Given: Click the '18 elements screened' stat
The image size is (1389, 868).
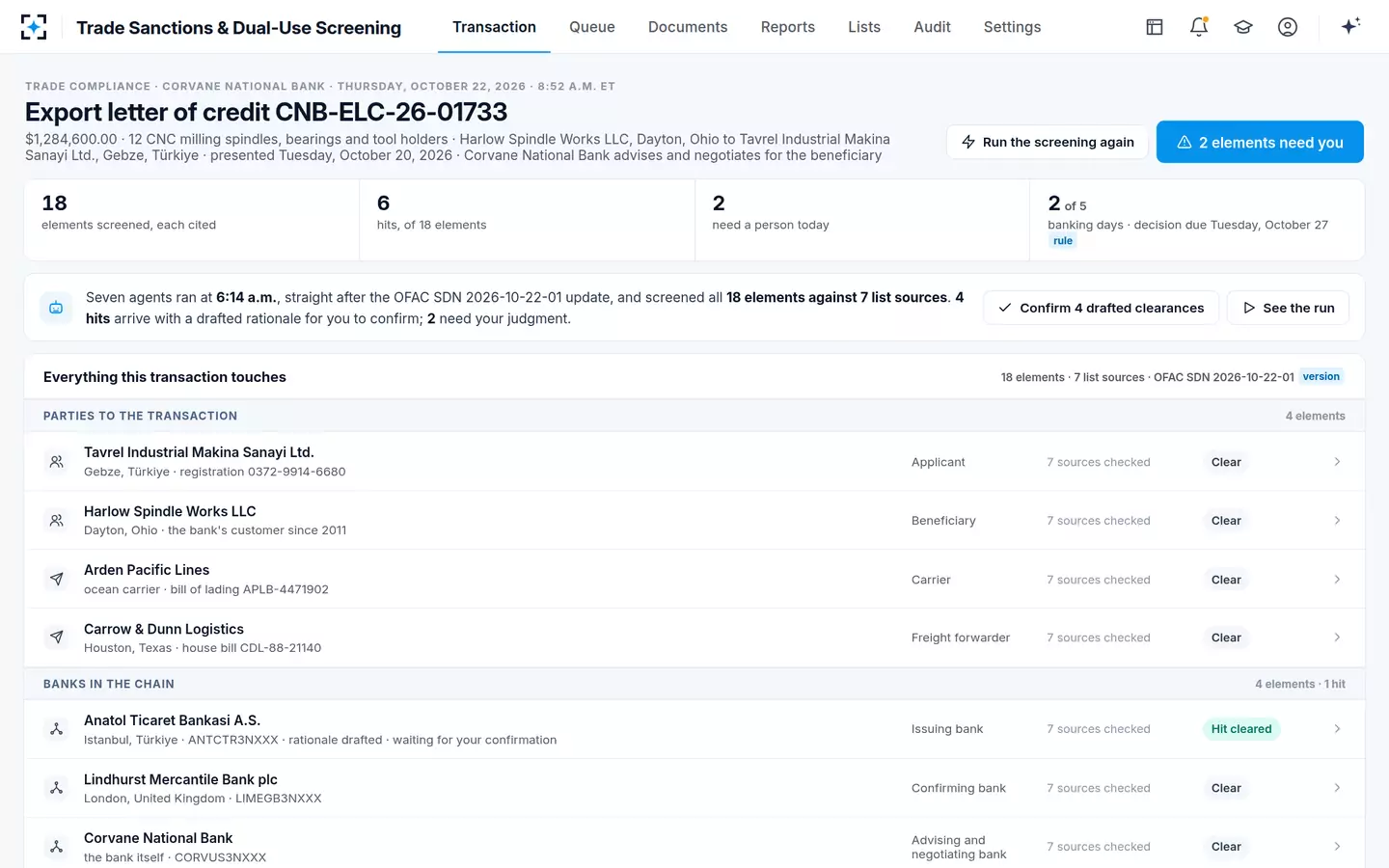Looking at the screenshot, I should tap(191, 220).
